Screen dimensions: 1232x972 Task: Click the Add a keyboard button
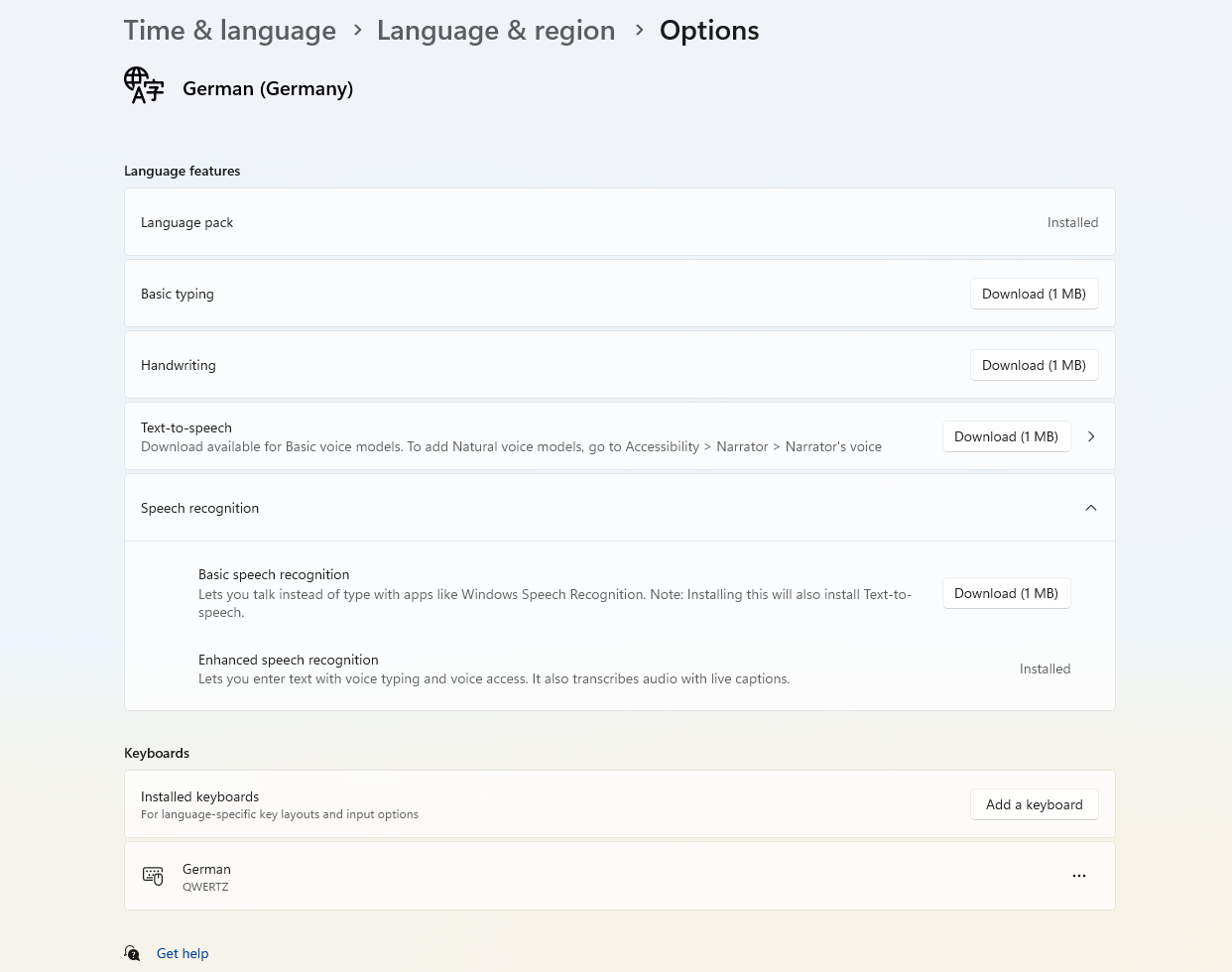coord(1034,804)
